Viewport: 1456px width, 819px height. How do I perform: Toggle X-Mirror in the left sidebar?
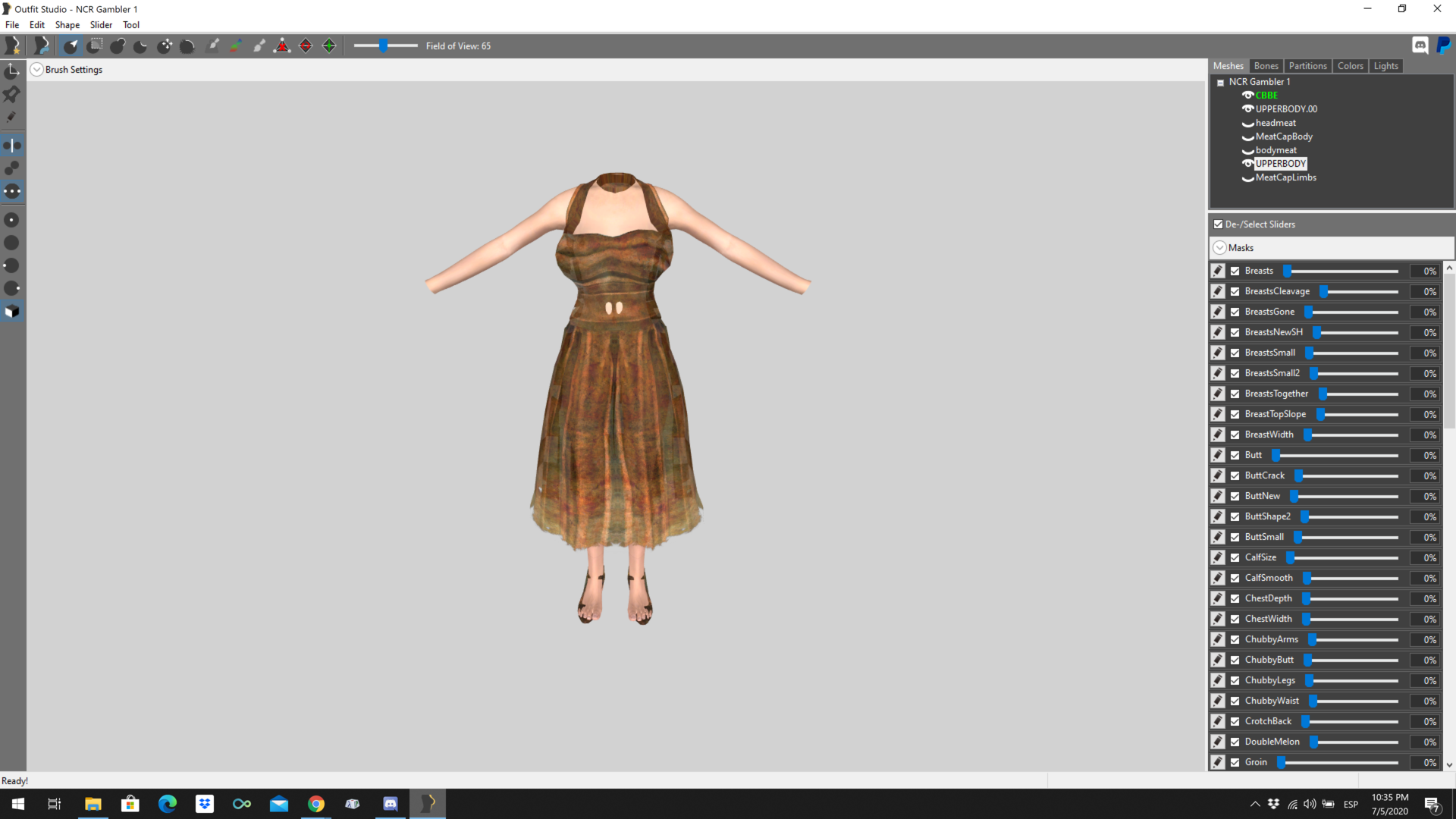point(12,146)
